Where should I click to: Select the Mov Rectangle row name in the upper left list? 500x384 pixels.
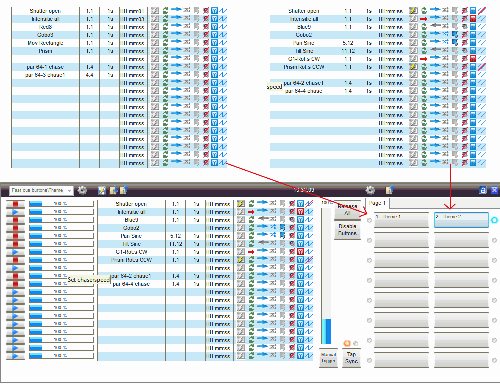click(45, 43)
